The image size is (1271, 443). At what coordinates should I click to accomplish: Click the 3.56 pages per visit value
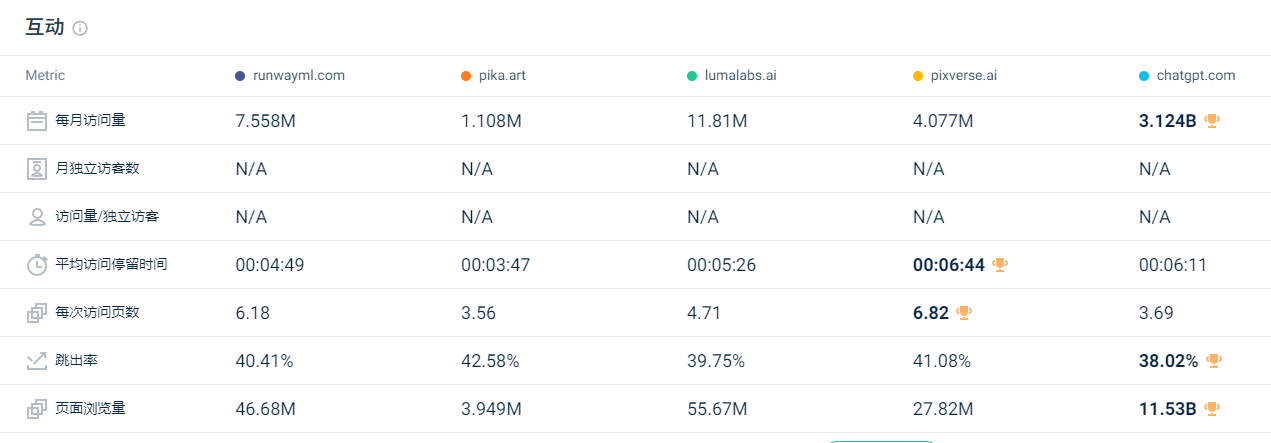479,313
